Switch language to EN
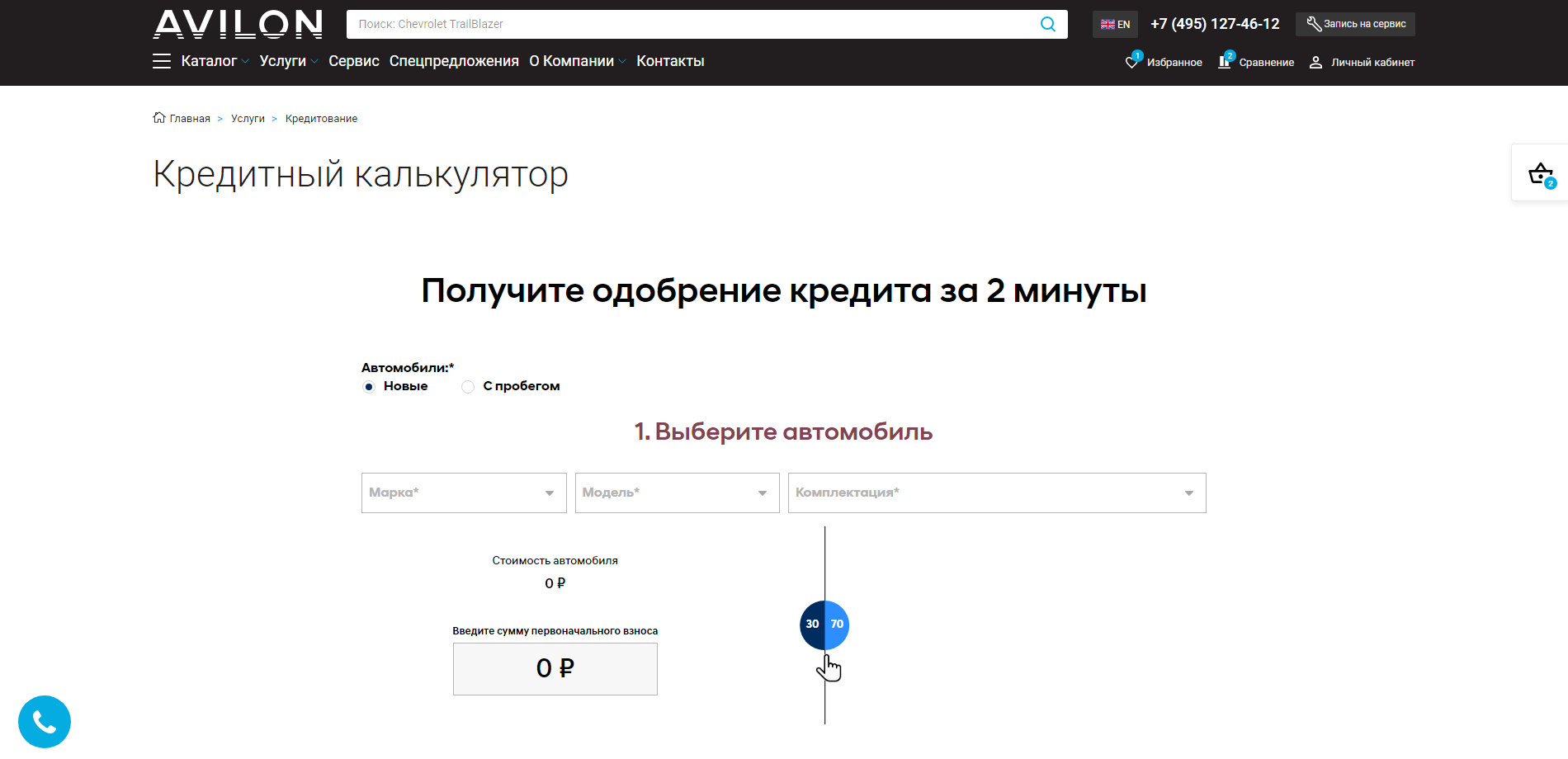 coord(1115,24)
